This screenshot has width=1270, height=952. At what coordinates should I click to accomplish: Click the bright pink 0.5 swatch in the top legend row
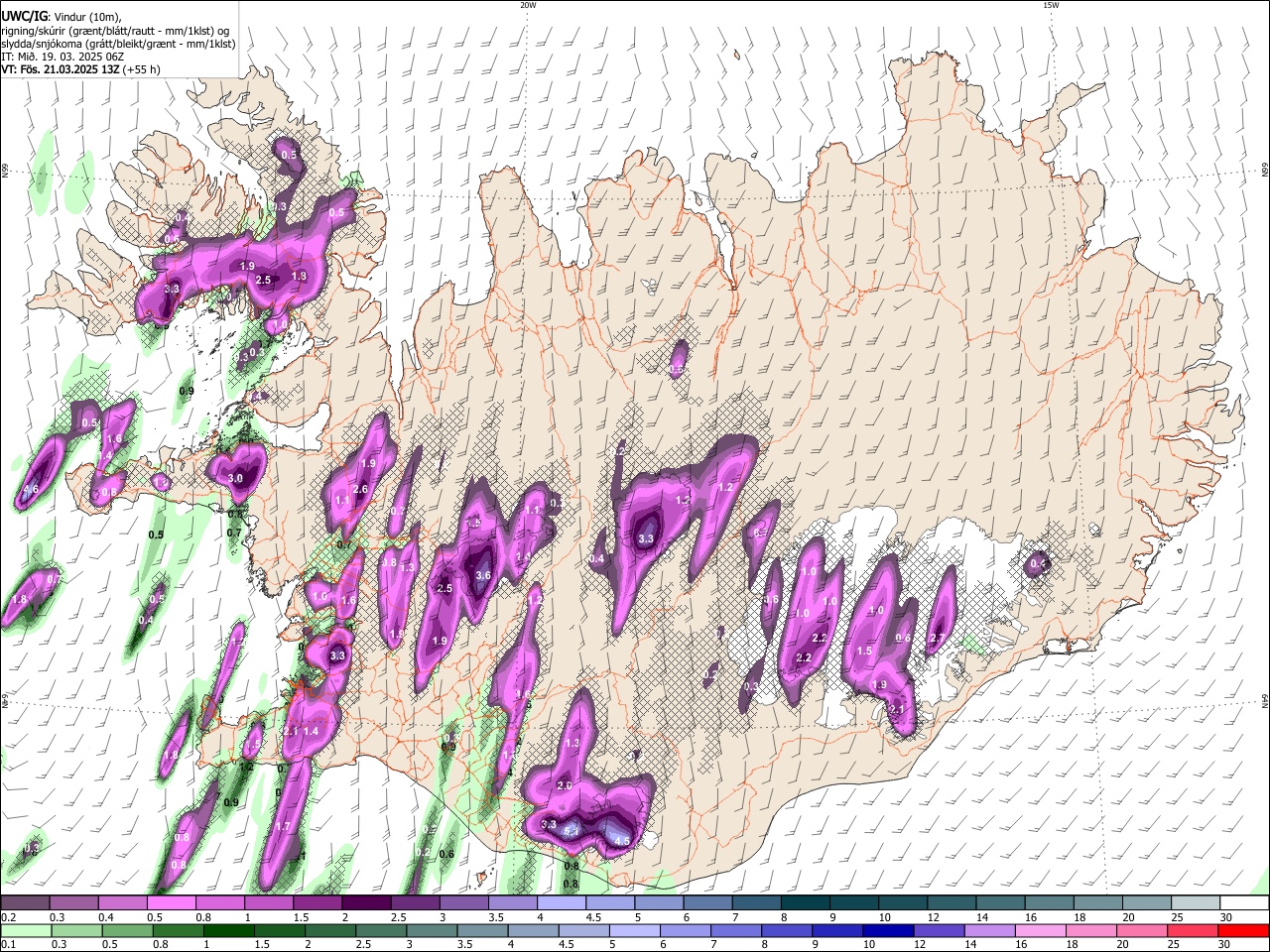click(171, 902)
